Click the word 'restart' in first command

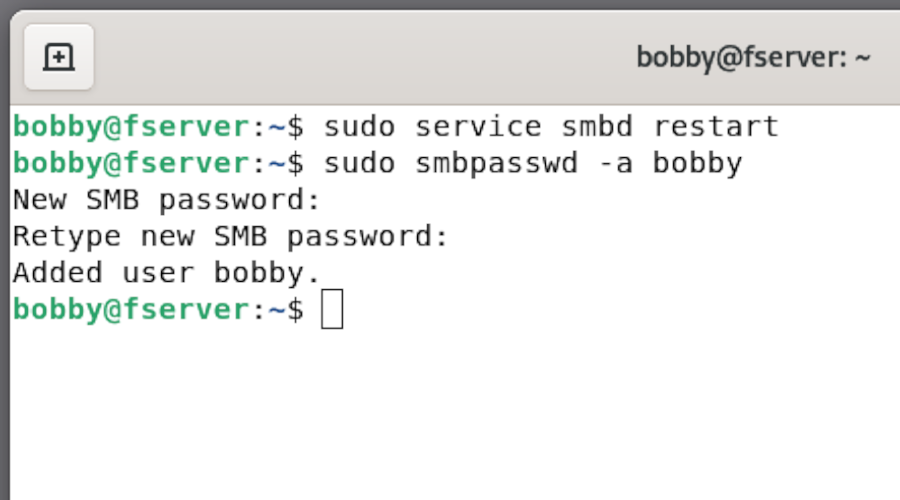[716, 126]
